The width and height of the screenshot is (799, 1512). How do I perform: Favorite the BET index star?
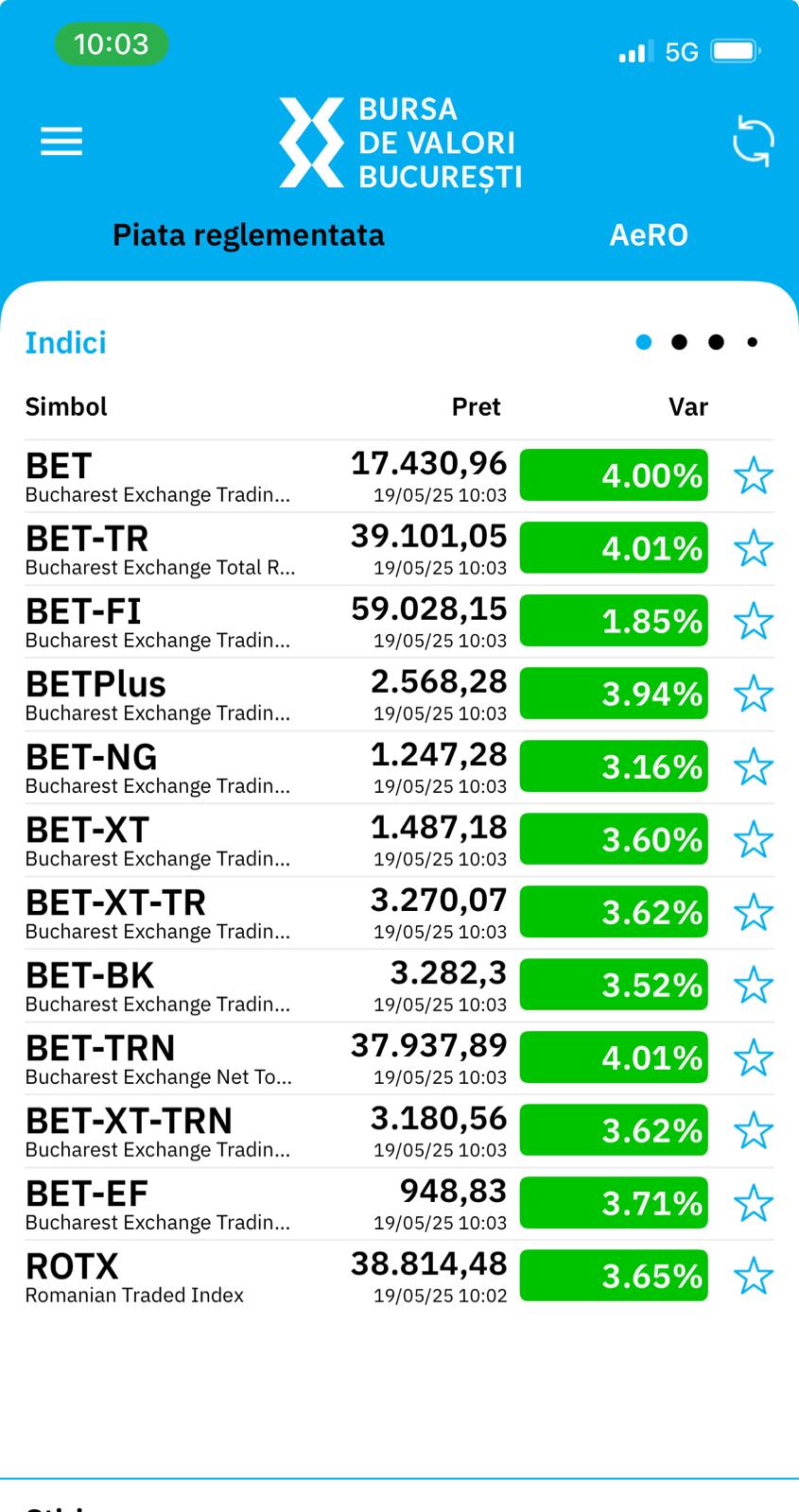coord(754,475)
